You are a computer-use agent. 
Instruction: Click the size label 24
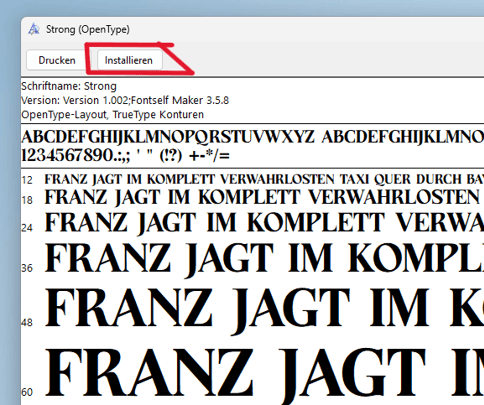(27, 228)
